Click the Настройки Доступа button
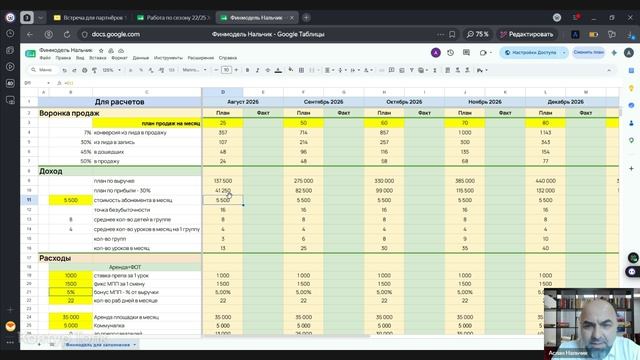Screen dimensions: 640x360 pyautogui.click(x=530, y=53)
